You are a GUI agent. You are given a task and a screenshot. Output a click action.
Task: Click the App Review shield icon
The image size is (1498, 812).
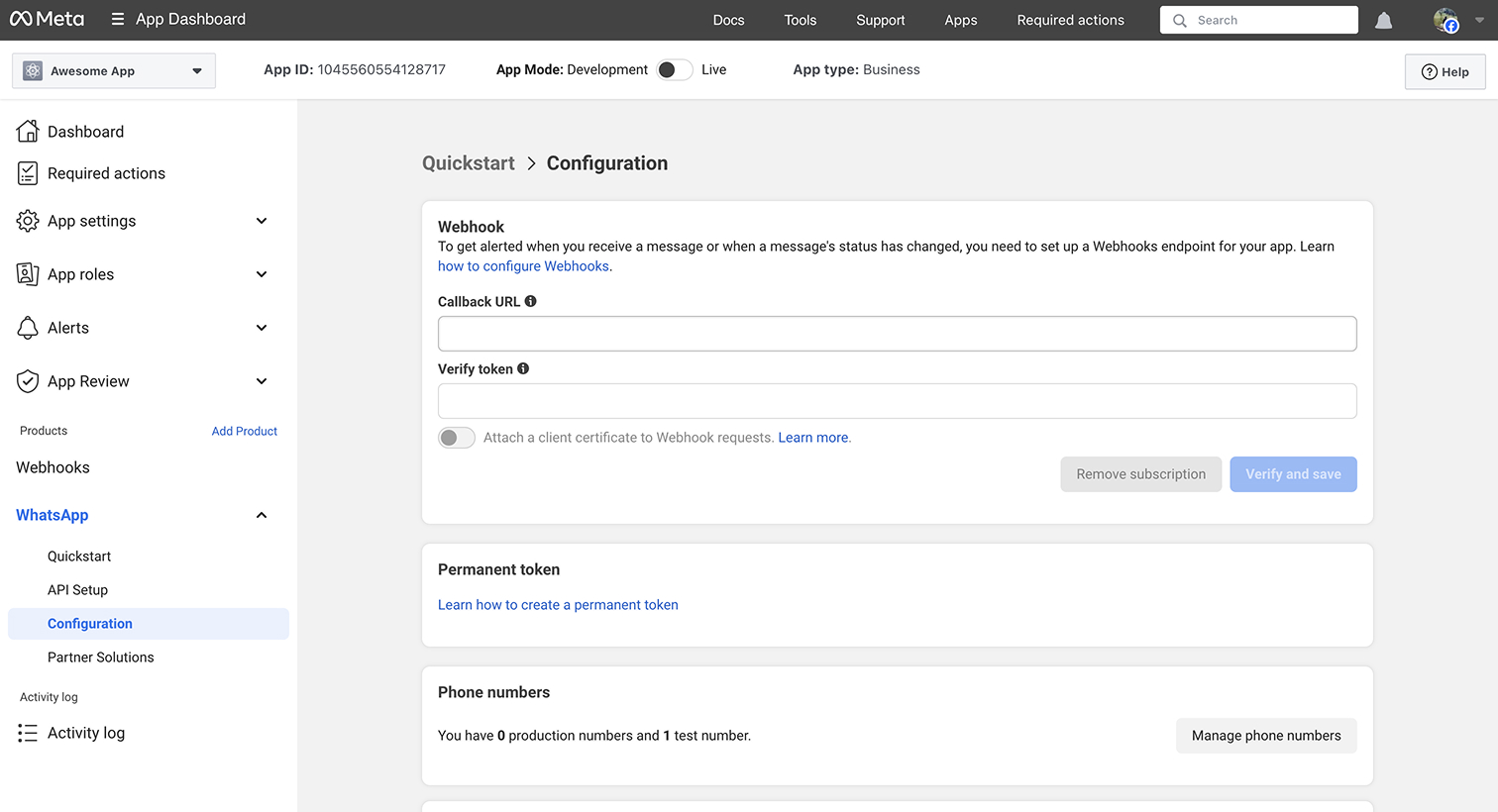[27, 381]
